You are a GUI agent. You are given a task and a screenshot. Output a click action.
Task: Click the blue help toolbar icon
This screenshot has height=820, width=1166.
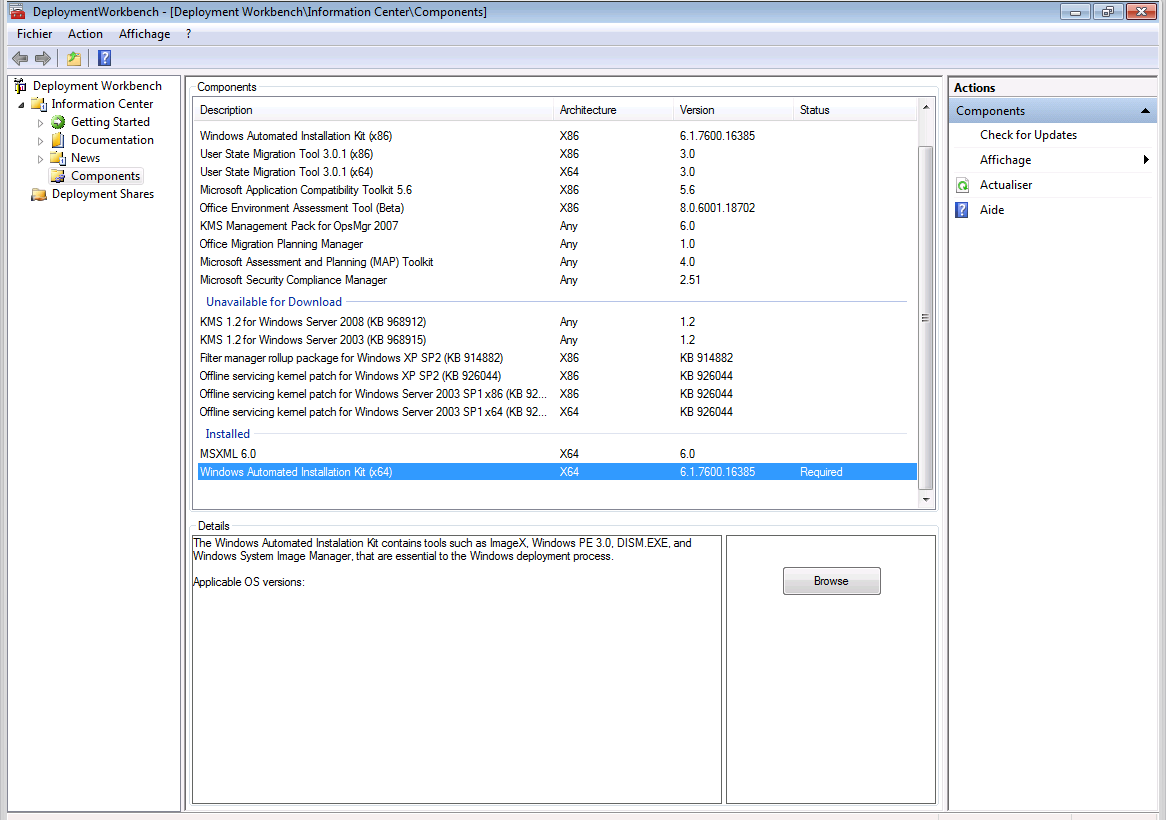point(104,58)
